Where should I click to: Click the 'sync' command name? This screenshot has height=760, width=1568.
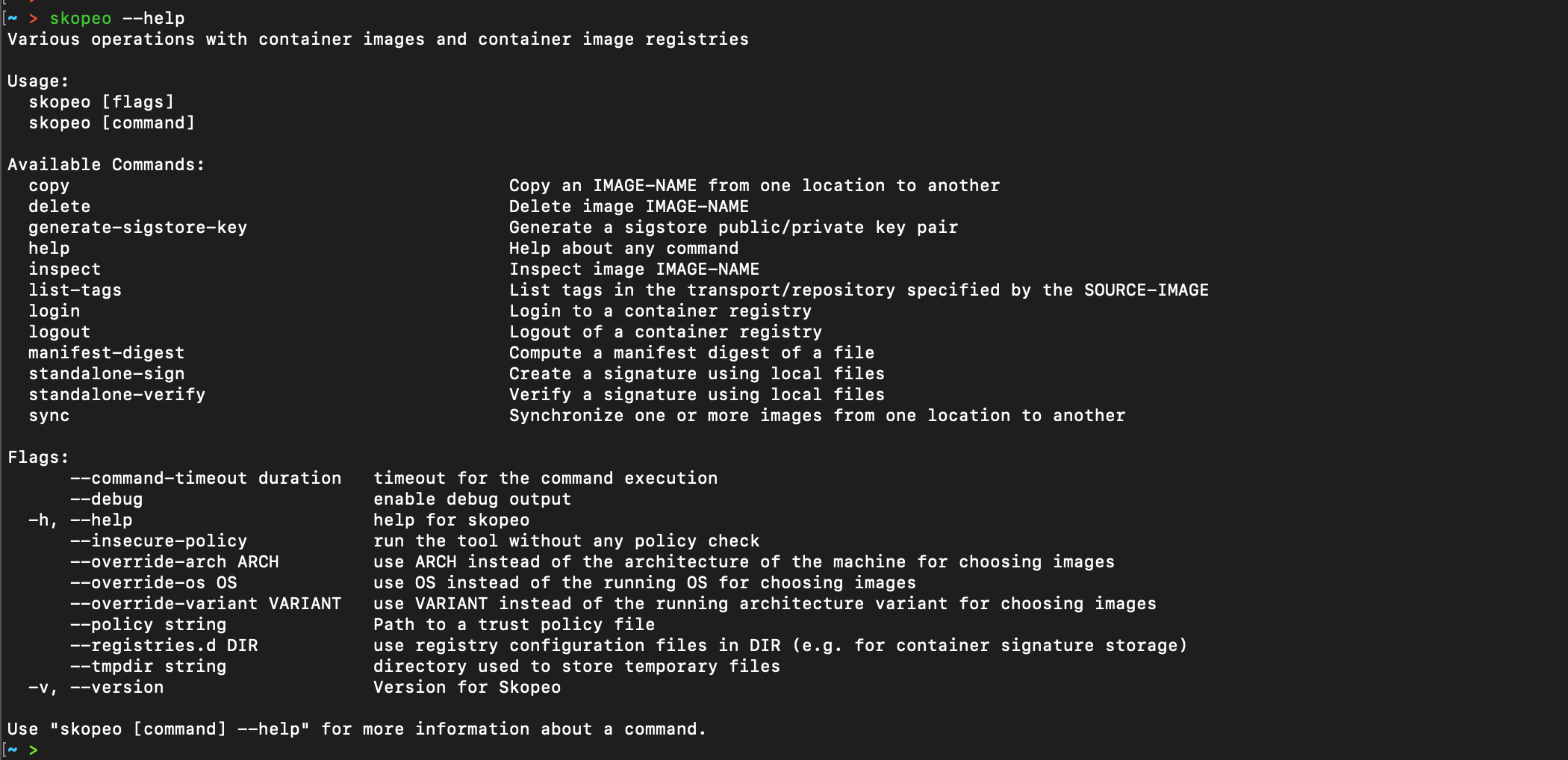pyautogui.click(x=49, y=416)
